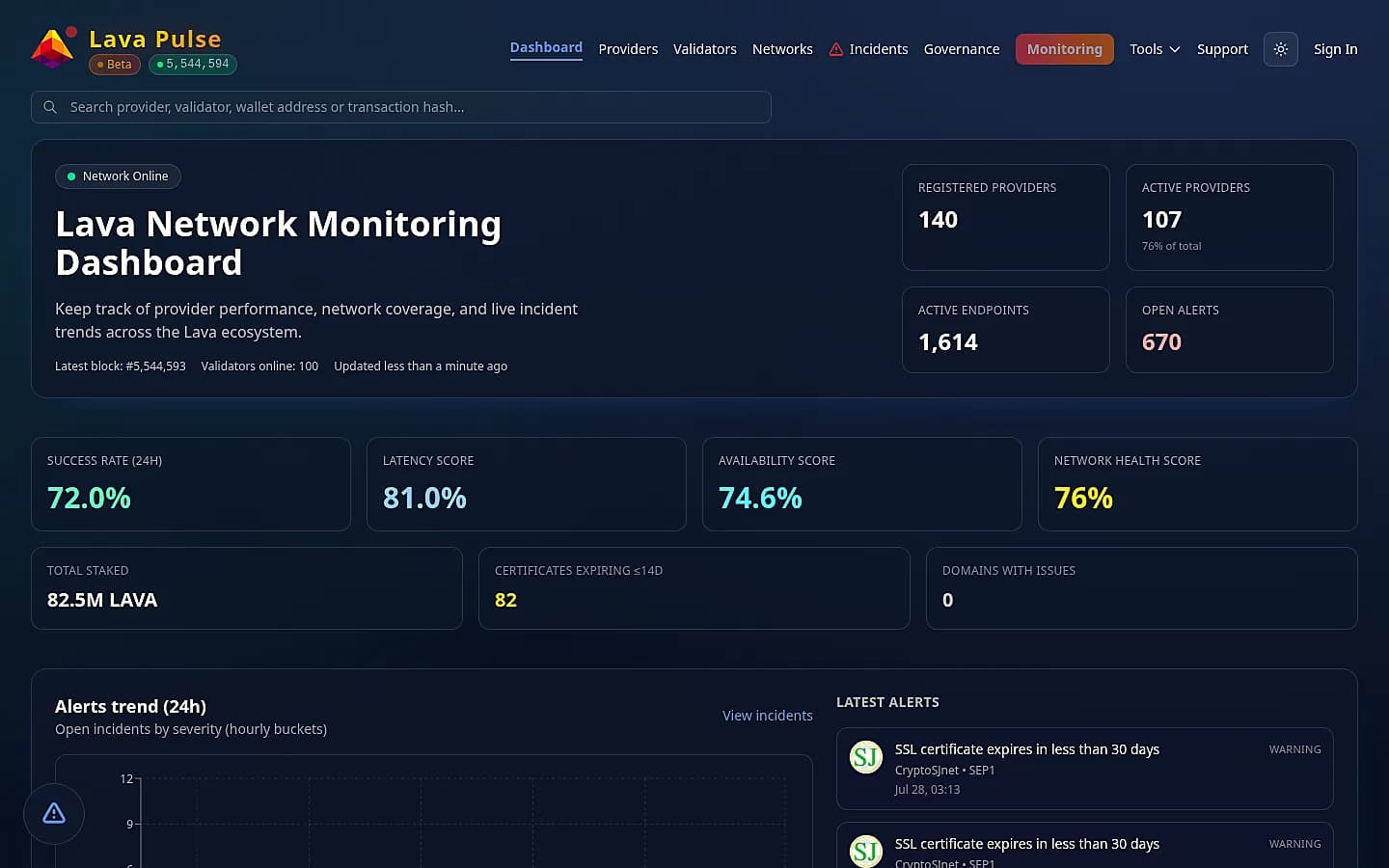This screenshot has width=1389, height=868.
Task: Open the Open Alerts 670 card
Action: pos(1230,330)
